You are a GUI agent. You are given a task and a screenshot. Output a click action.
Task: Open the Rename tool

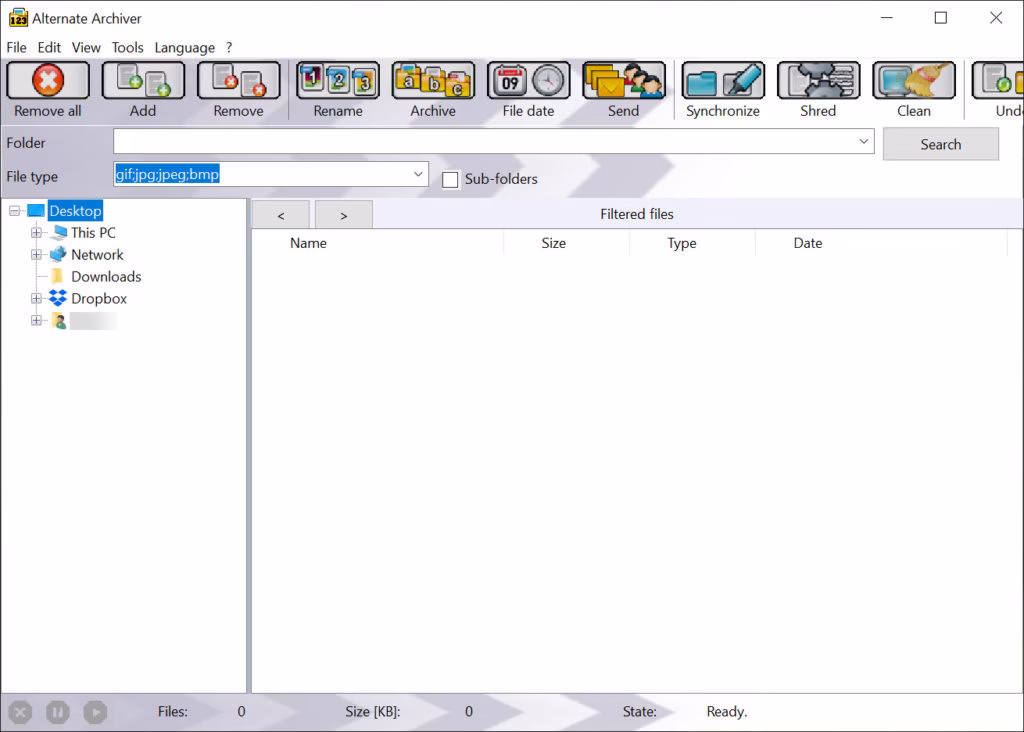click(x=338, y=81)
